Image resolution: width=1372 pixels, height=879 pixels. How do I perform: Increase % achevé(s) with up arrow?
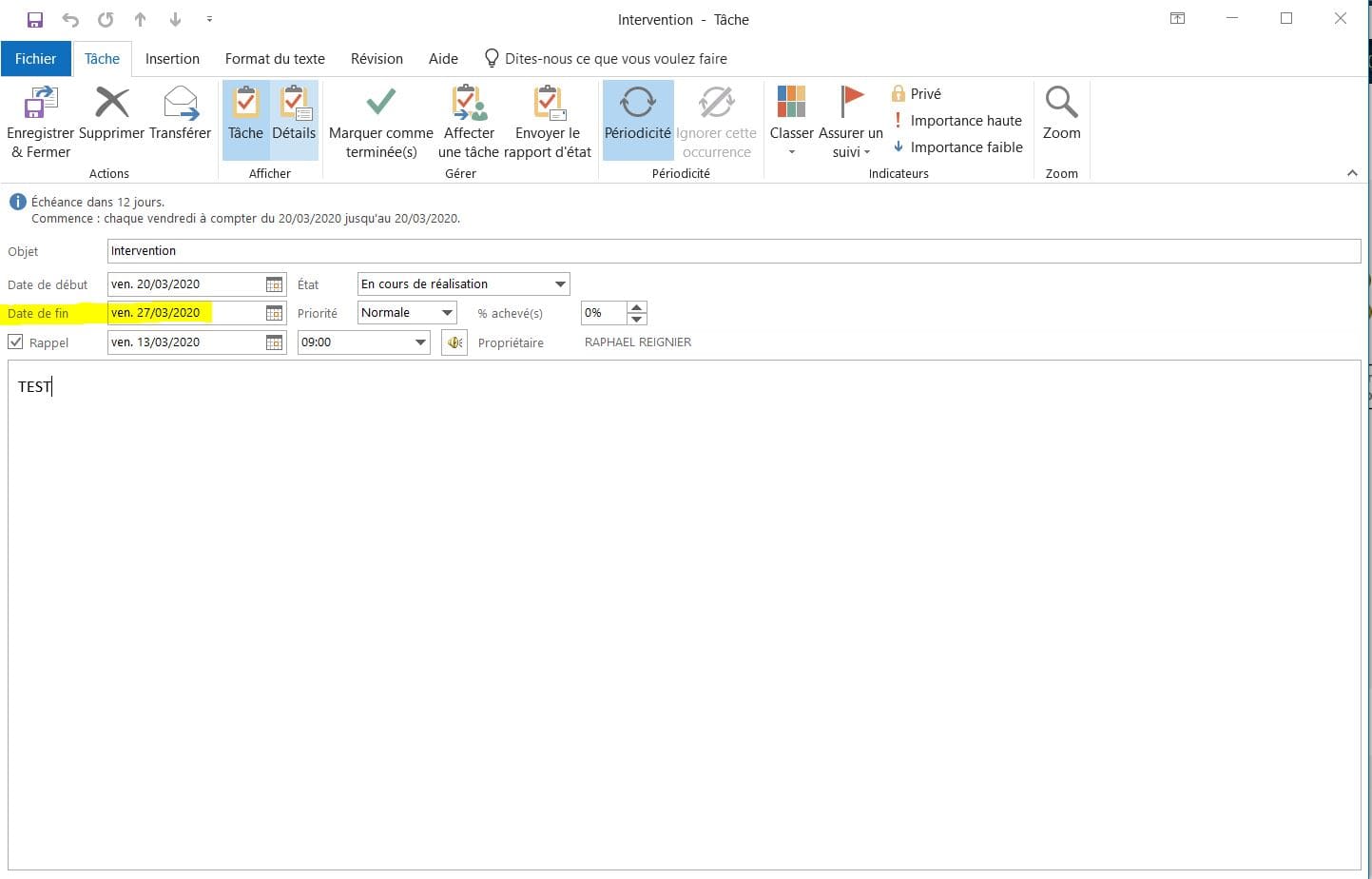click(x=637, y=306)
